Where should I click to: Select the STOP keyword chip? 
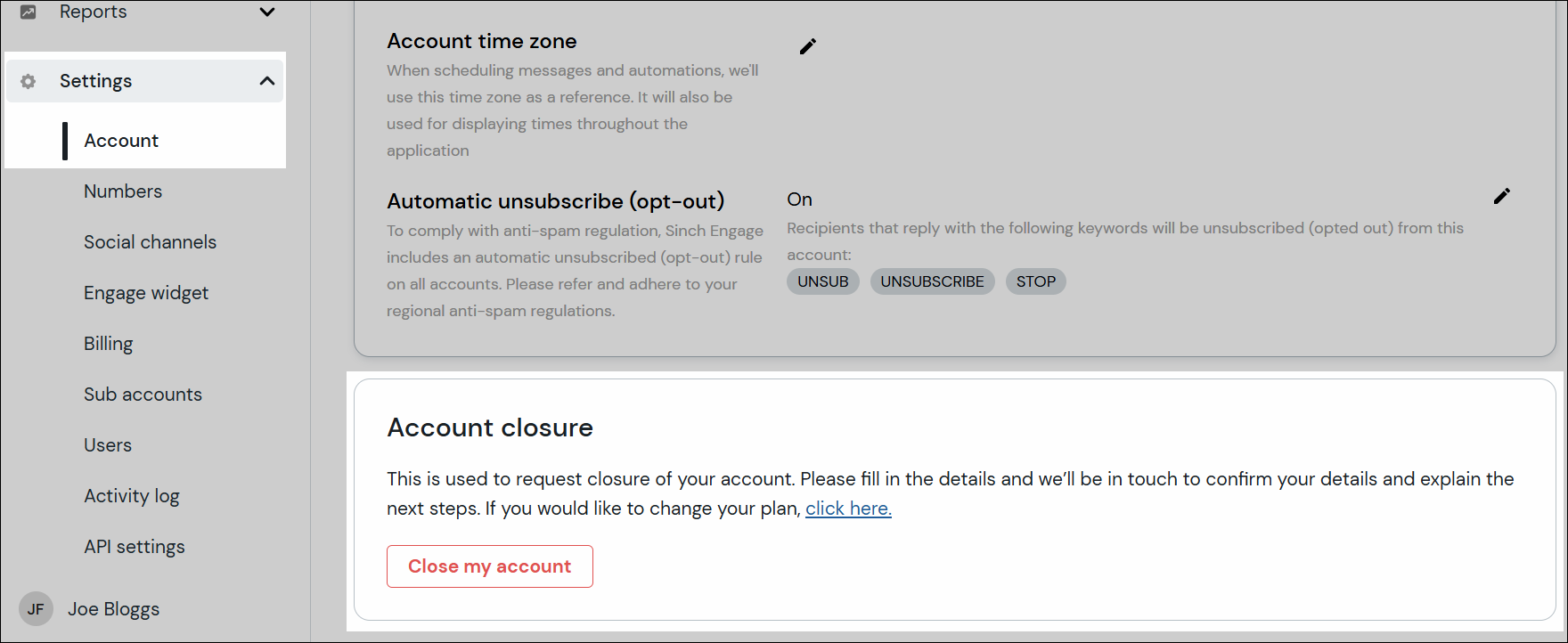coord(1034,281)
